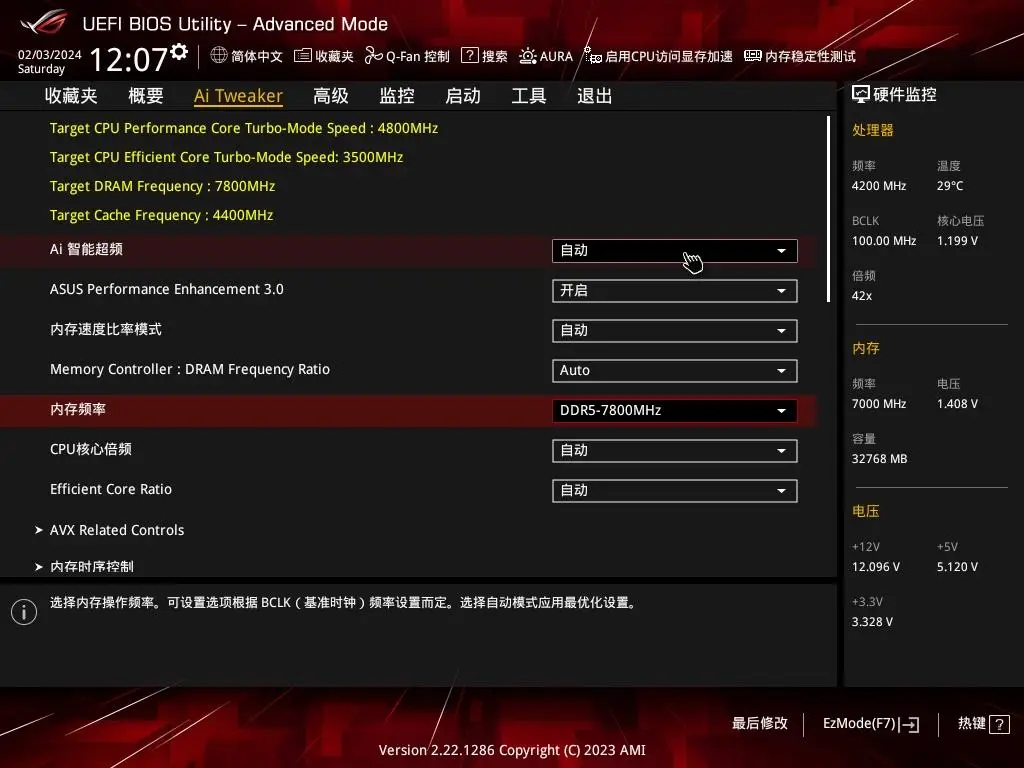Click the globe language icon for 简体中文

pos(219,56)
